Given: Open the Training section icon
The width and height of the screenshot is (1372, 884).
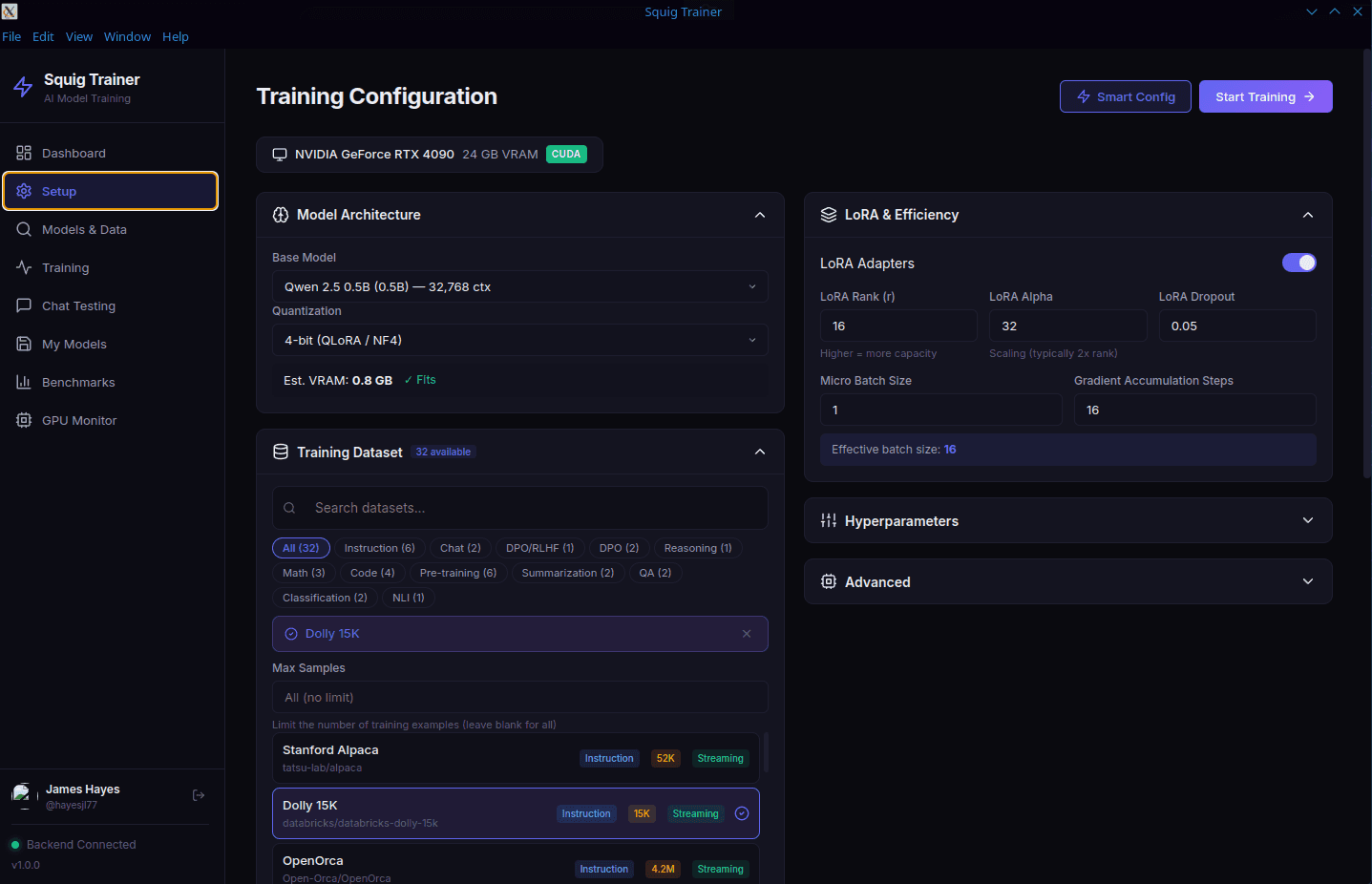Looking at the screenshot, I should point(23,267).
